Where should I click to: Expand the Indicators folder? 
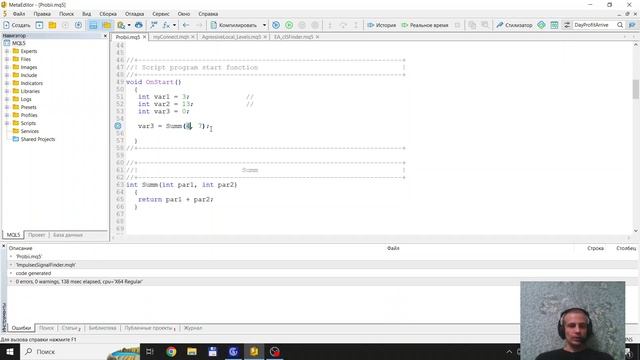point(7,83)
